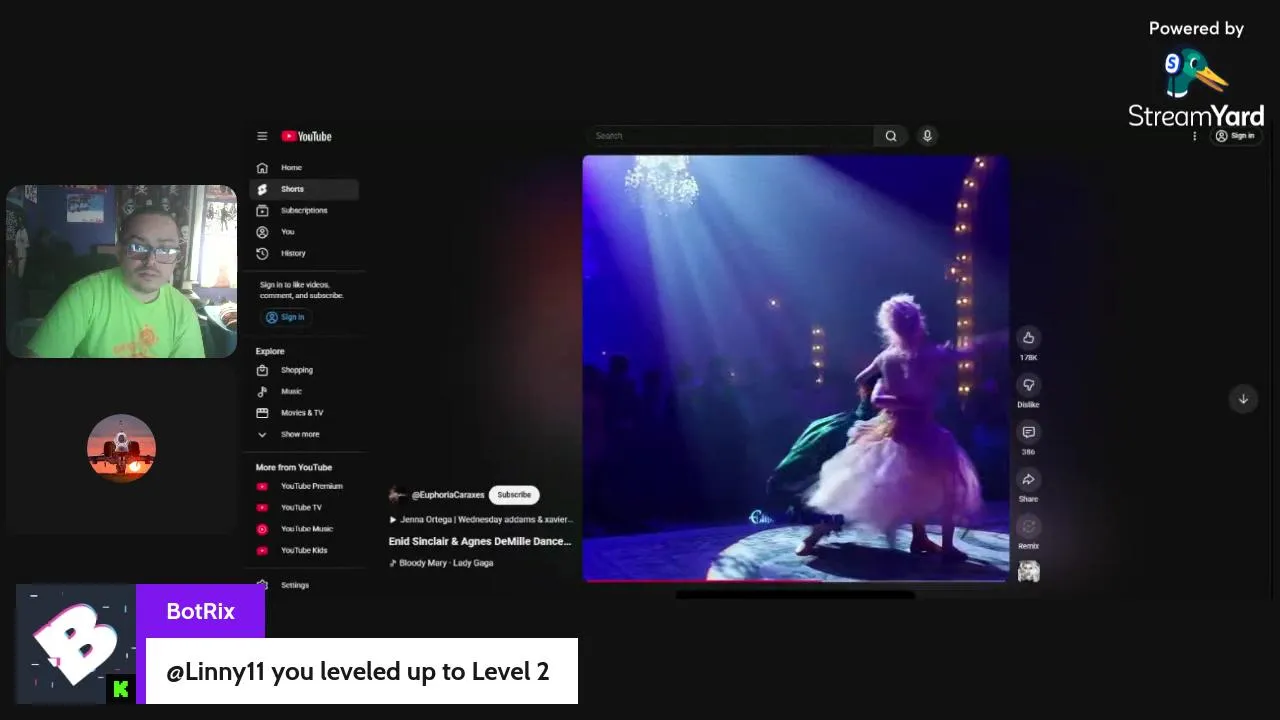Open the YouTube hamburger guide menu
This screenshot has width=1280, height=720.
tap(262, 136)
